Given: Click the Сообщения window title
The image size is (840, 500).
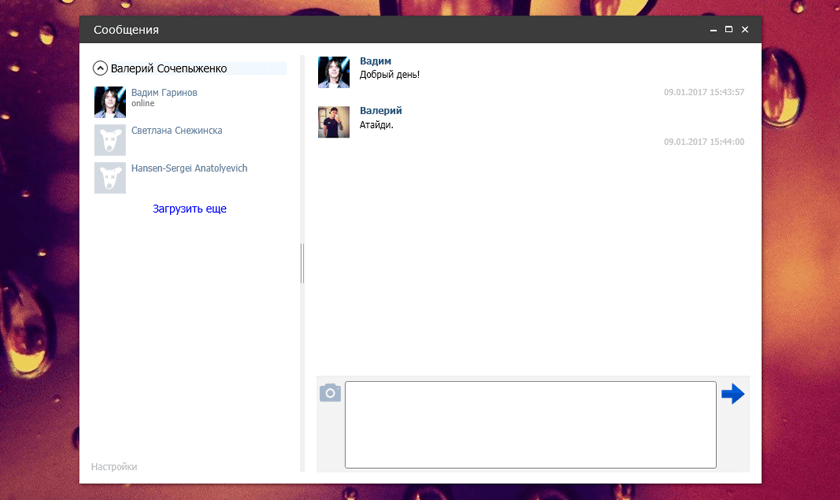Looking at the screenshot, I should pyautogui.click(x=126, y=30).
